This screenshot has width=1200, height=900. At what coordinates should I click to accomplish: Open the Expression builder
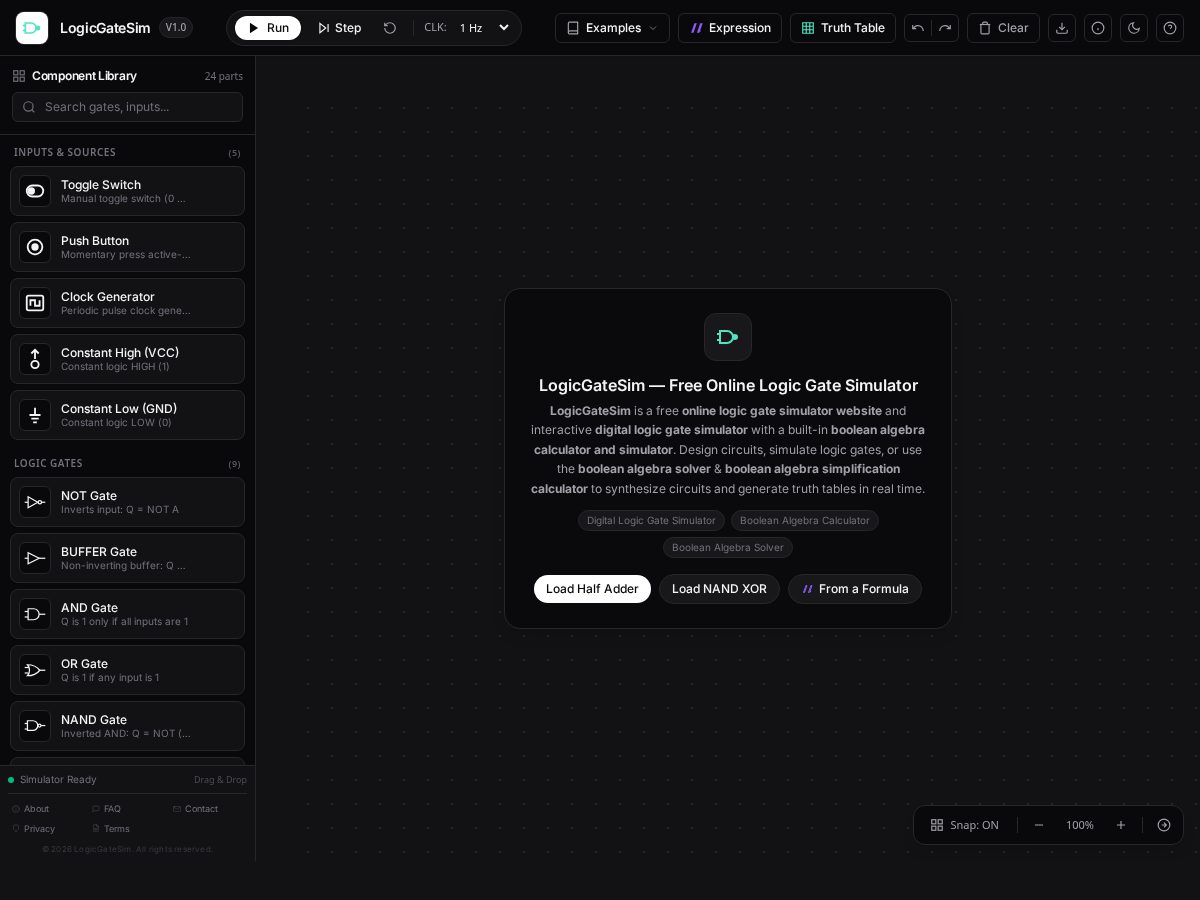pos(730,28)
